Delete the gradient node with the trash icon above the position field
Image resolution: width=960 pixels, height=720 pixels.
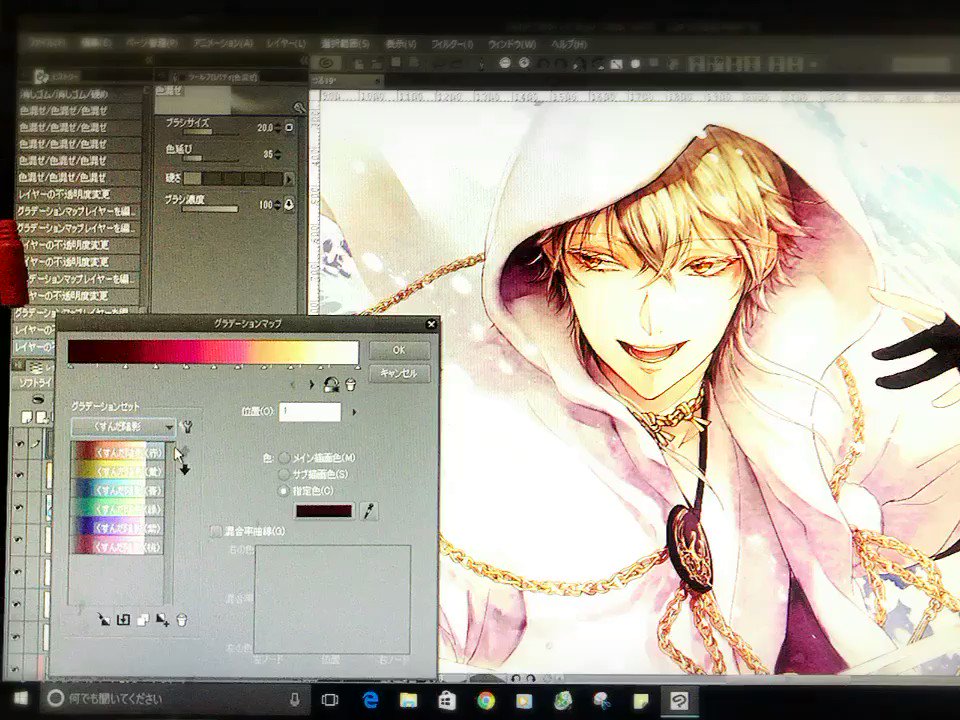[x=351, y=384]
